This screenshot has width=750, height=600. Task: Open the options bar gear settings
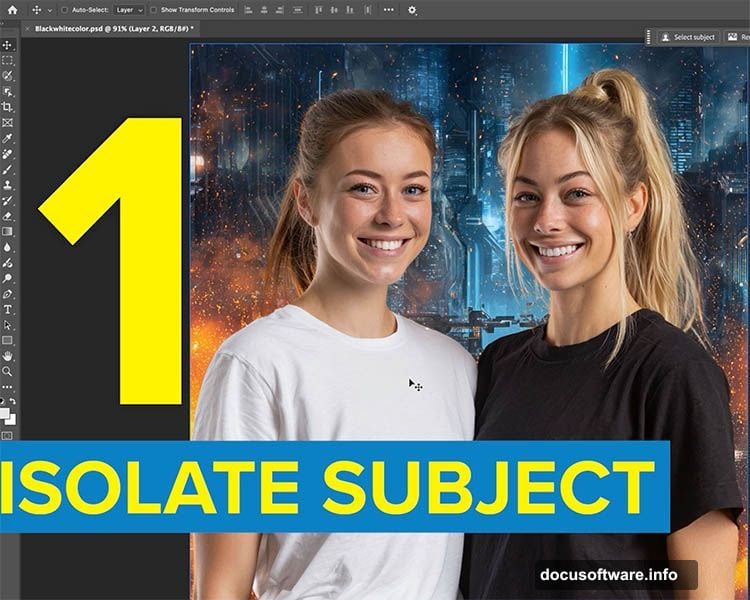(412, 10)
